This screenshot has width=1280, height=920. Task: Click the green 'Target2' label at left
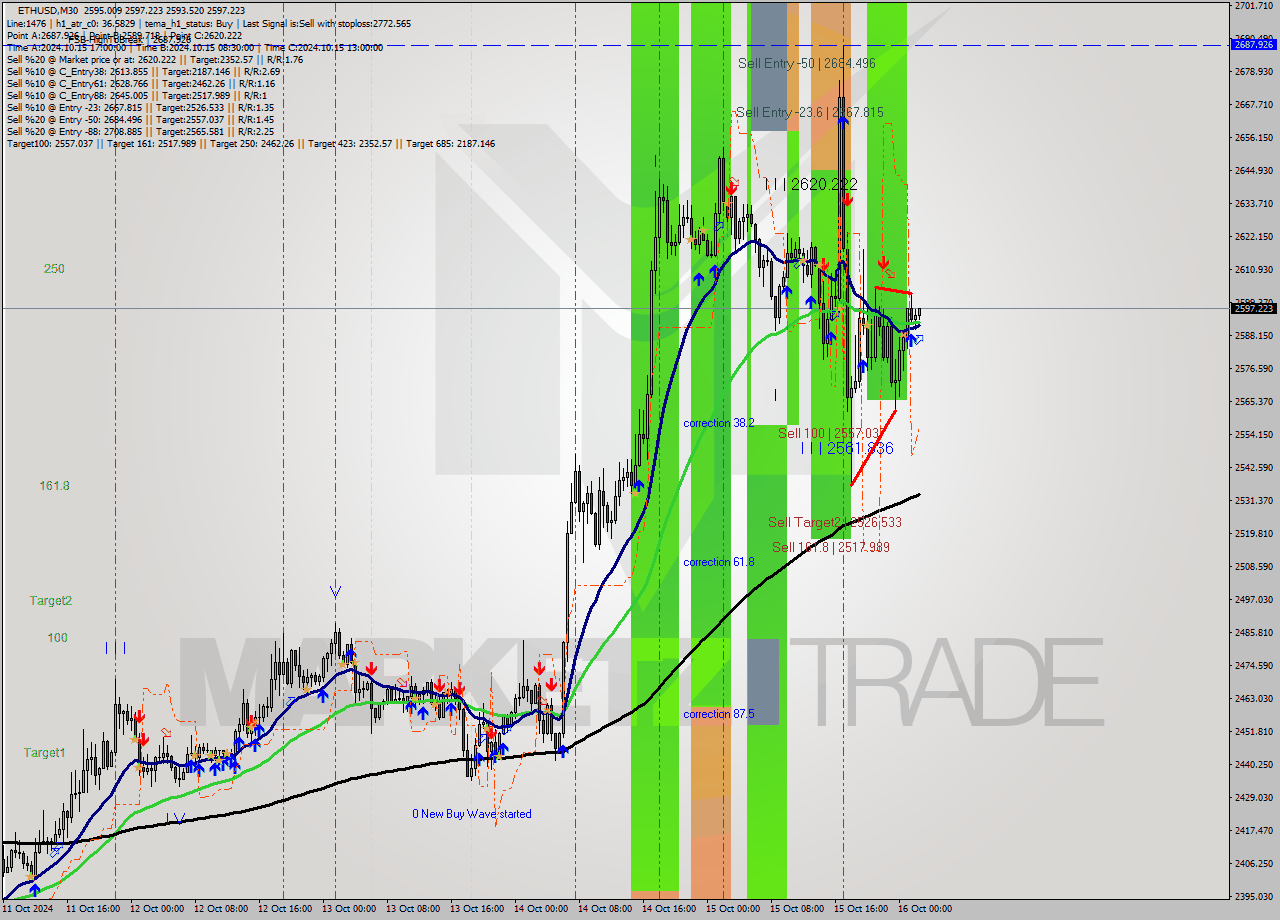point(50,601)
